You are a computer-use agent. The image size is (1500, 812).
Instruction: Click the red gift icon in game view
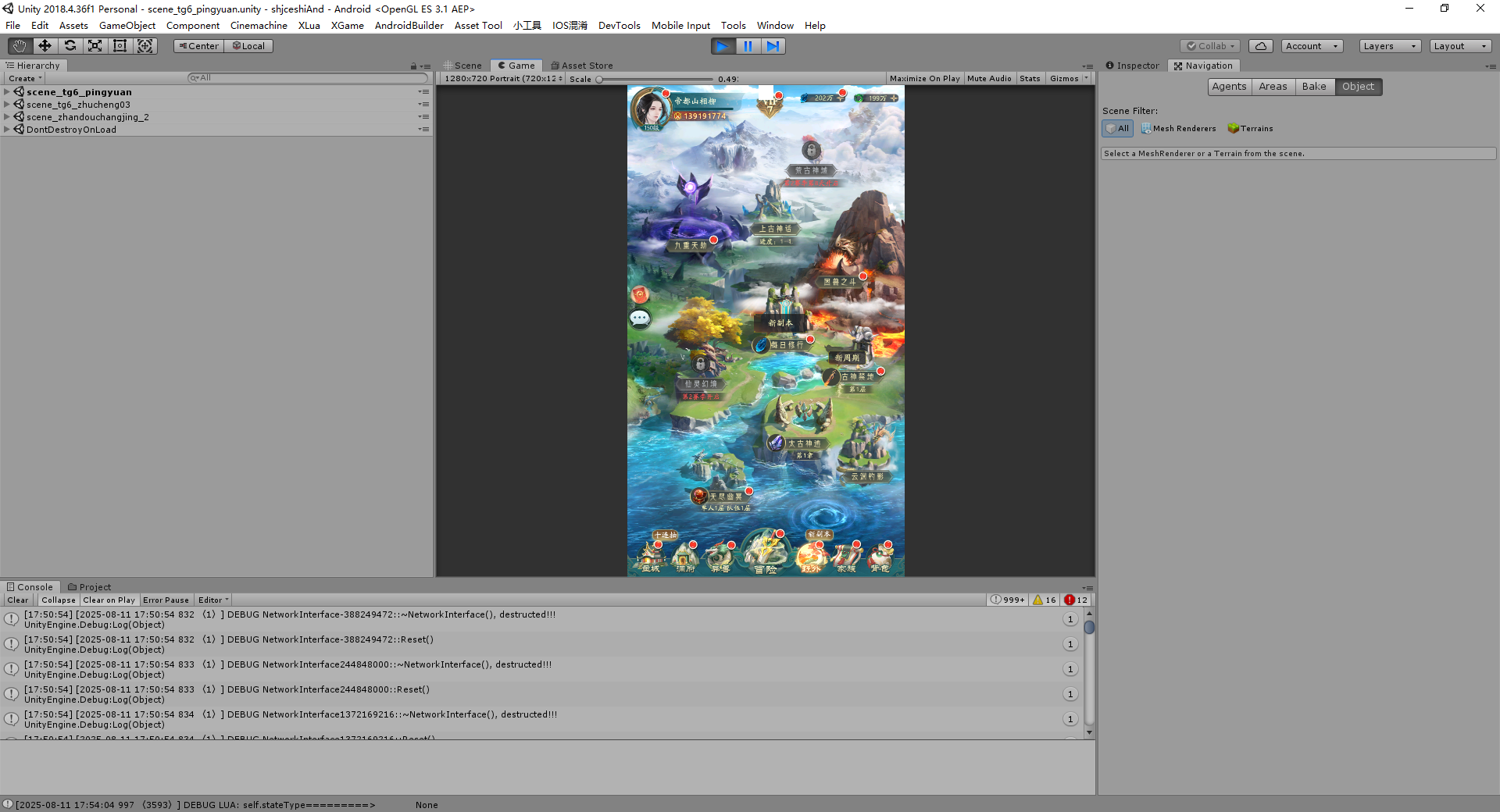click(x=640, y=294)
